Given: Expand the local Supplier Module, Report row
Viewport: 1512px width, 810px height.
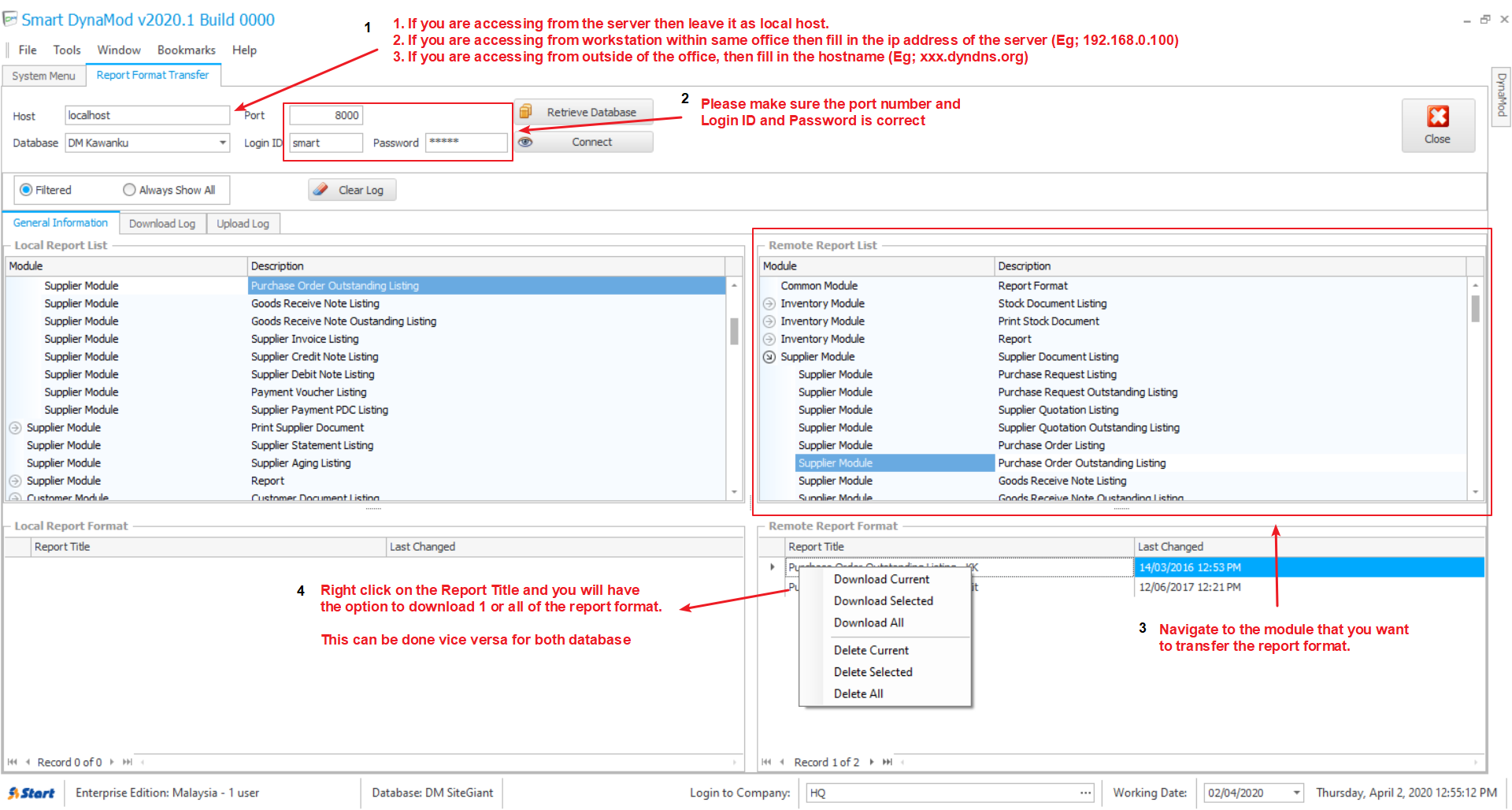Looking at the screenshot, I should (15, 481).
